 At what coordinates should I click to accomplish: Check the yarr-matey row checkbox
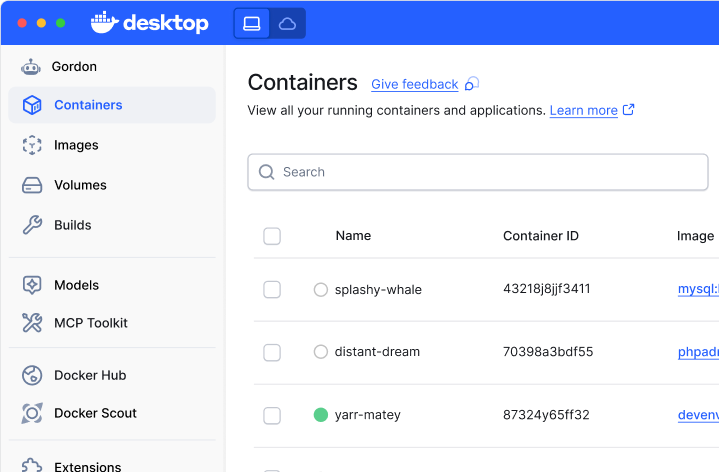pyautogui.click(x=272, y=416)
